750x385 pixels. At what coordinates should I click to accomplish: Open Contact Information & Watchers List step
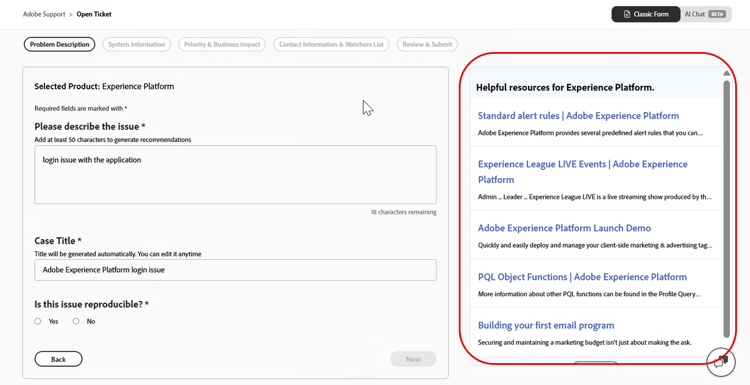pyautogui.click(x=331, y=44)
